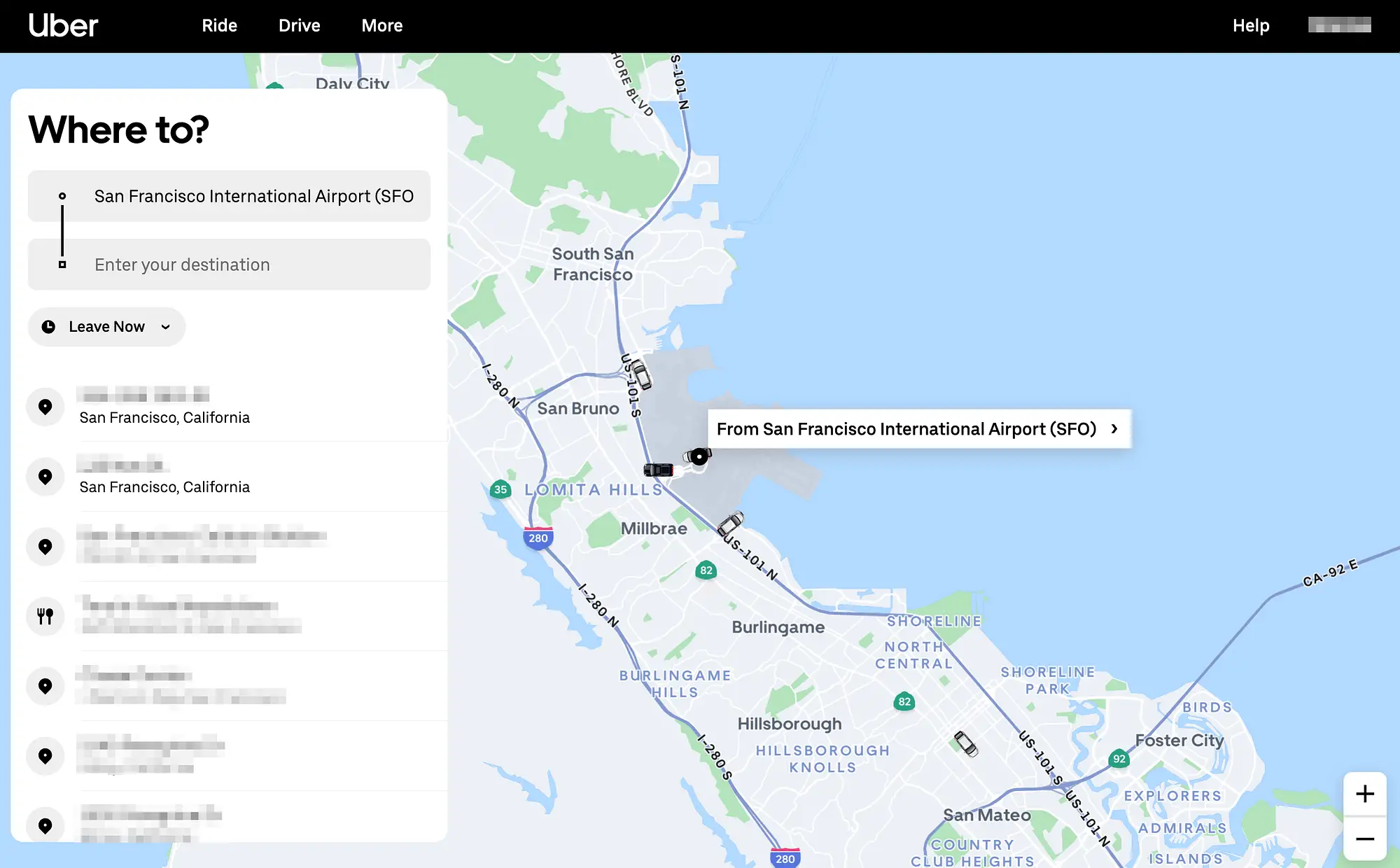The image size is (1400, 868).
Task: Click the Route 82 marker near Hillsborough
Action: coord(904,701)
